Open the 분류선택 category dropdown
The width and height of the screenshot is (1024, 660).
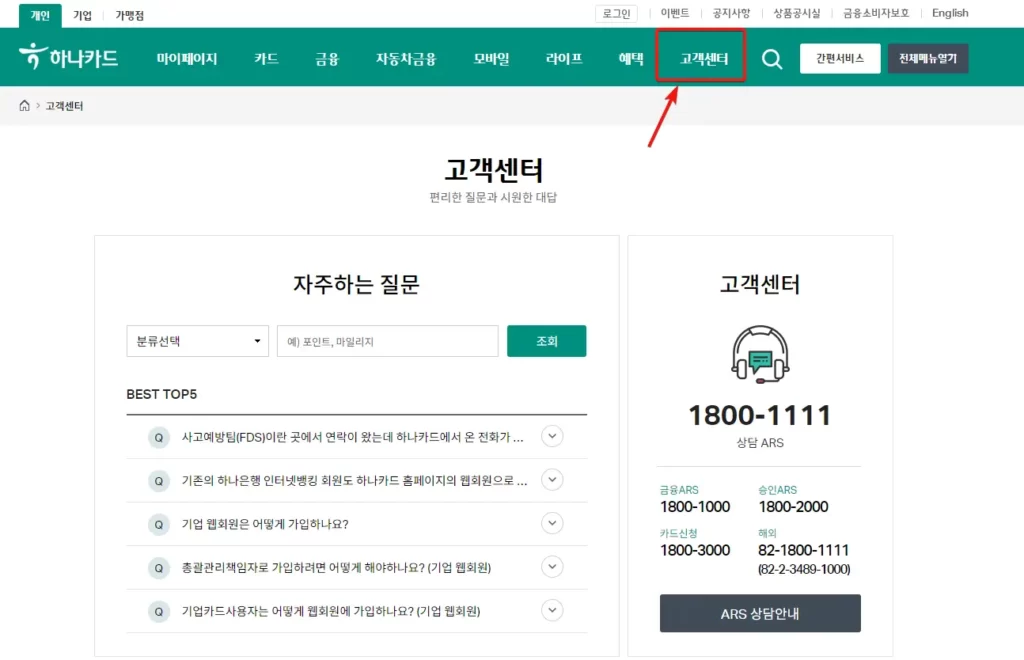[x=197, y=341]
